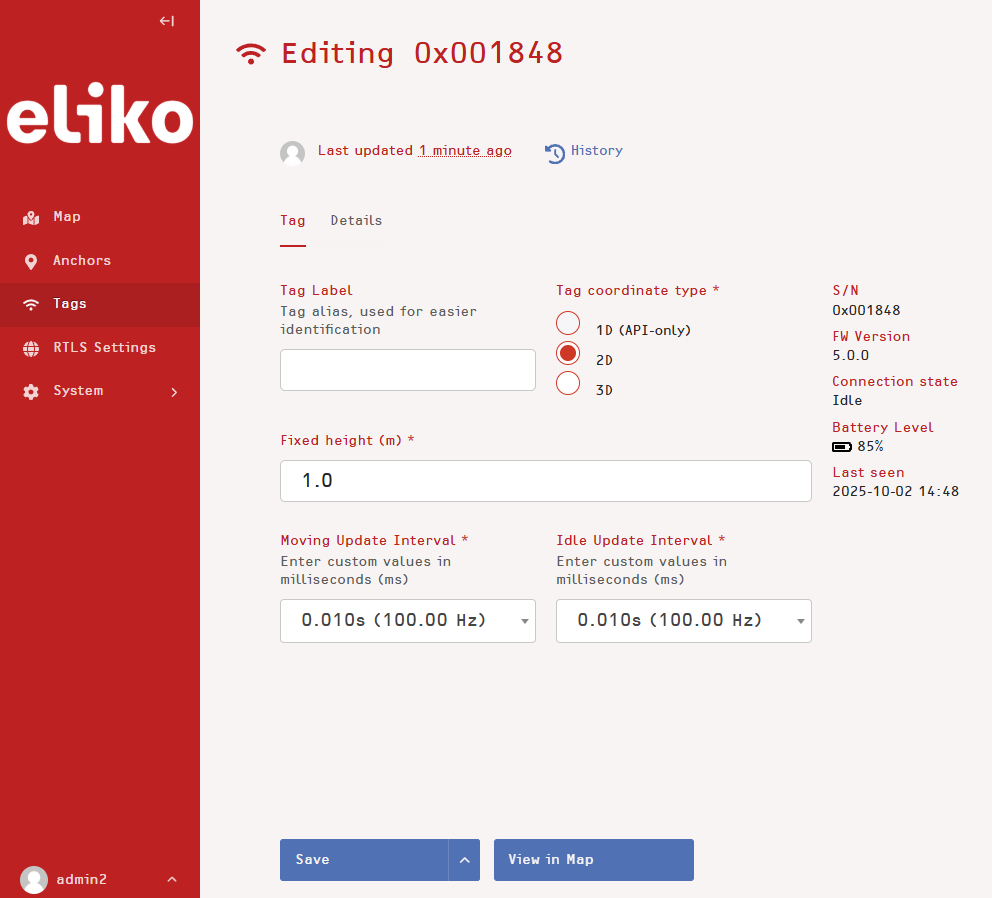This screenshot has width=992, height=898.
Task: Switch to the Tag tab
Action: click(x=292, y=221)
